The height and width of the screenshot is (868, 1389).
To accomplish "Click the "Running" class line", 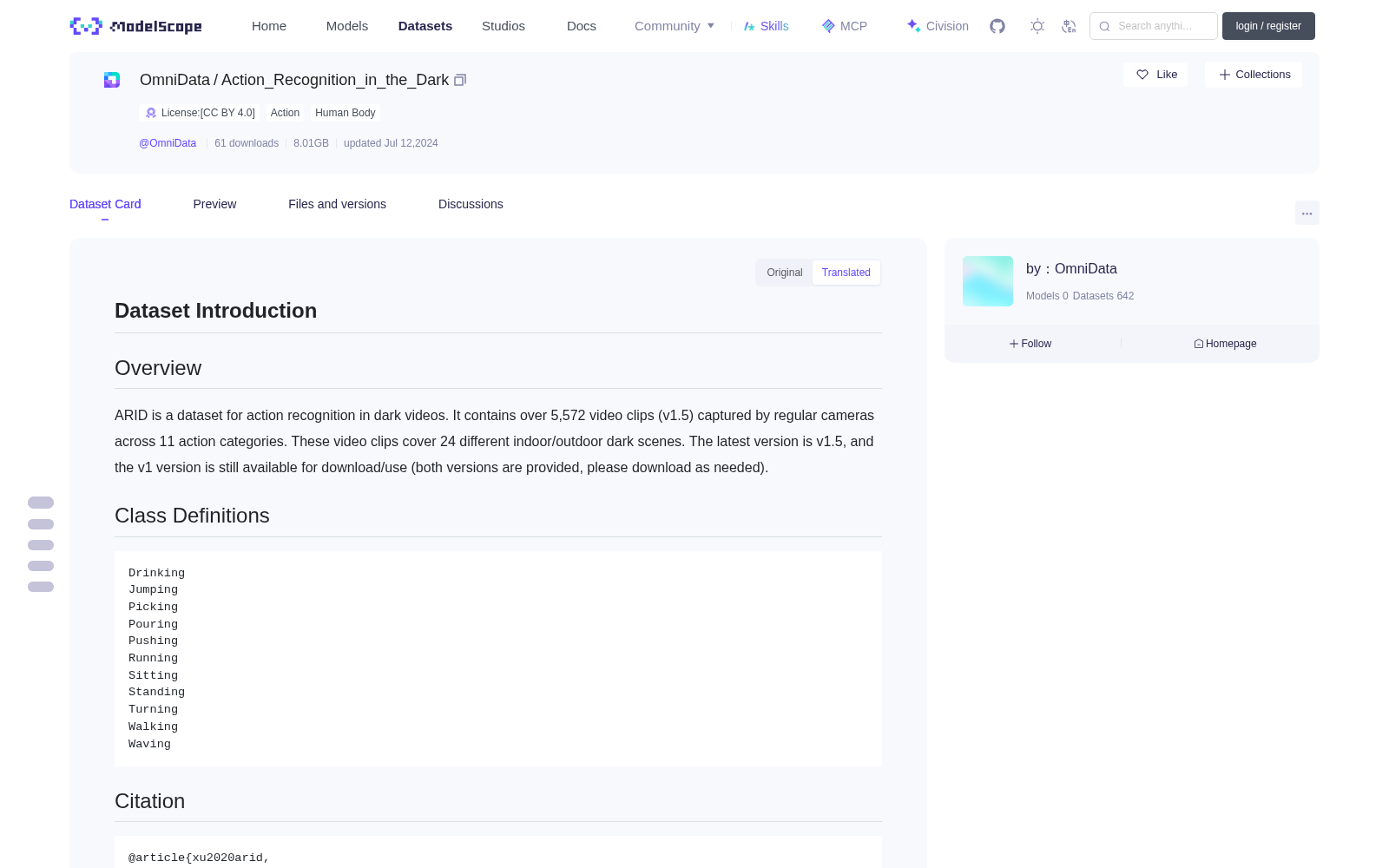I will (x=153, y=658).
